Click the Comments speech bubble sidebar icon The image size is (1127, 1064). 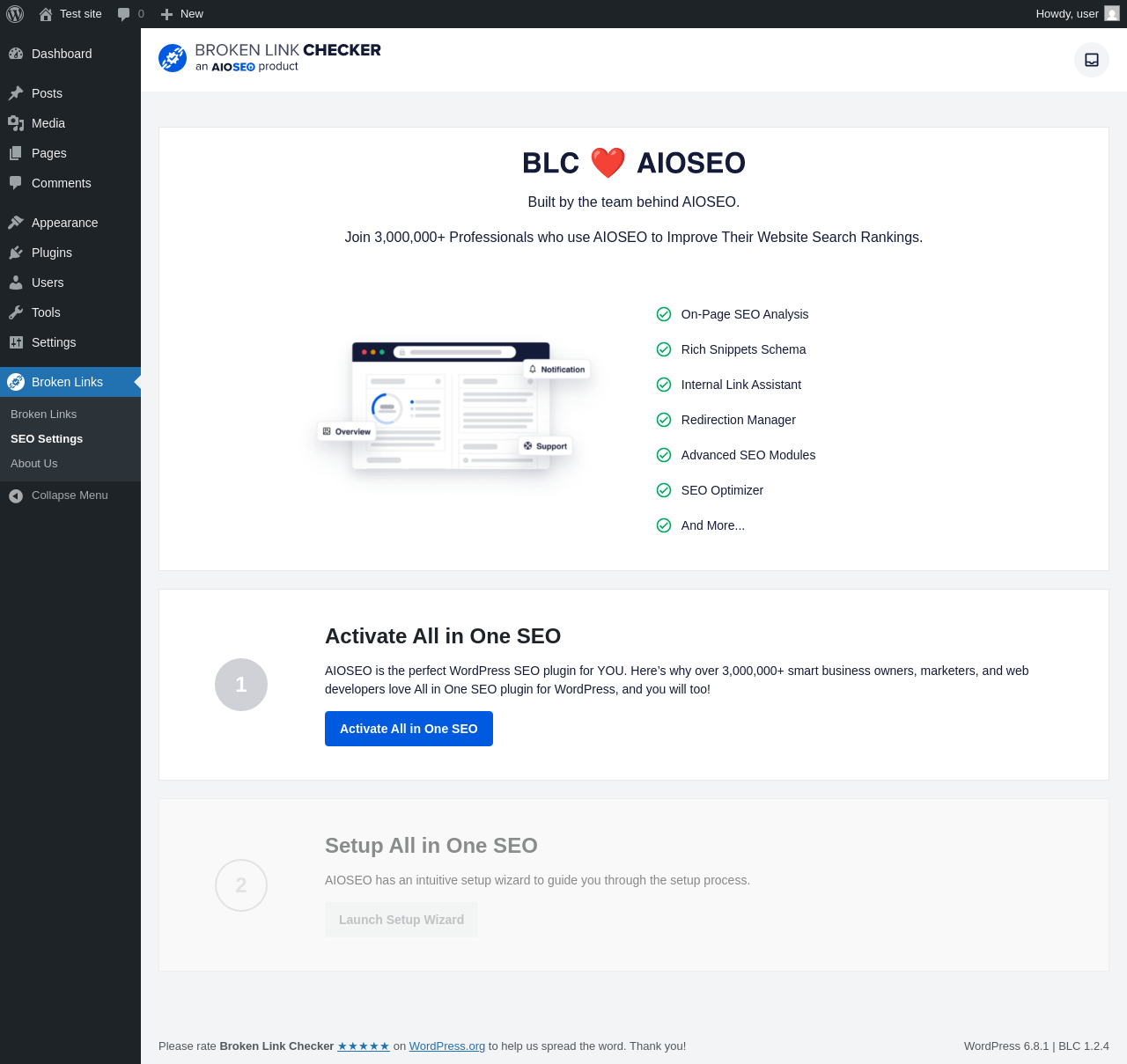[x=16, y=183]
